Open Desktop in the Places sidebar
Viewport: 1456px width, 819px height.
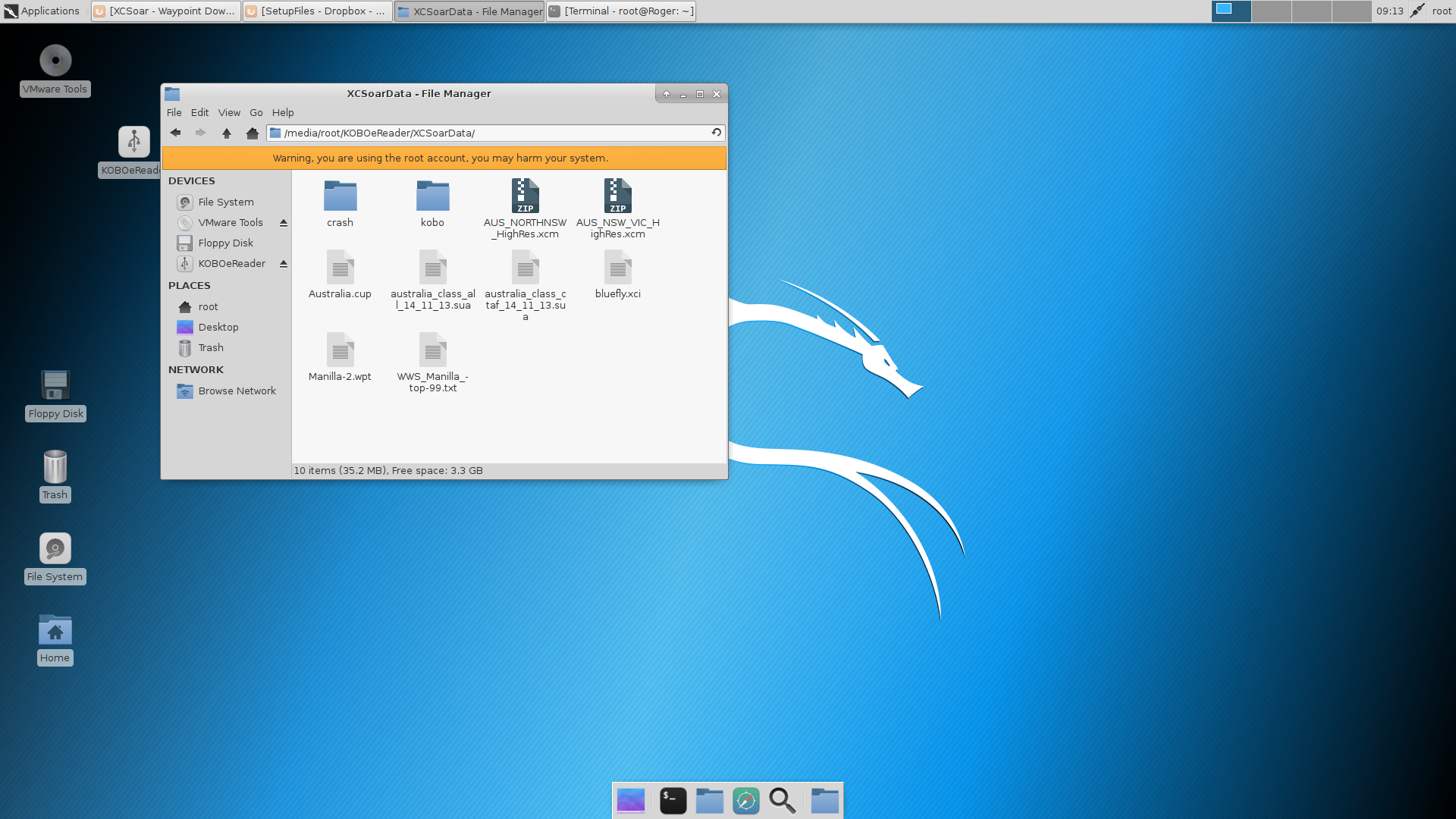coord(218,327)
